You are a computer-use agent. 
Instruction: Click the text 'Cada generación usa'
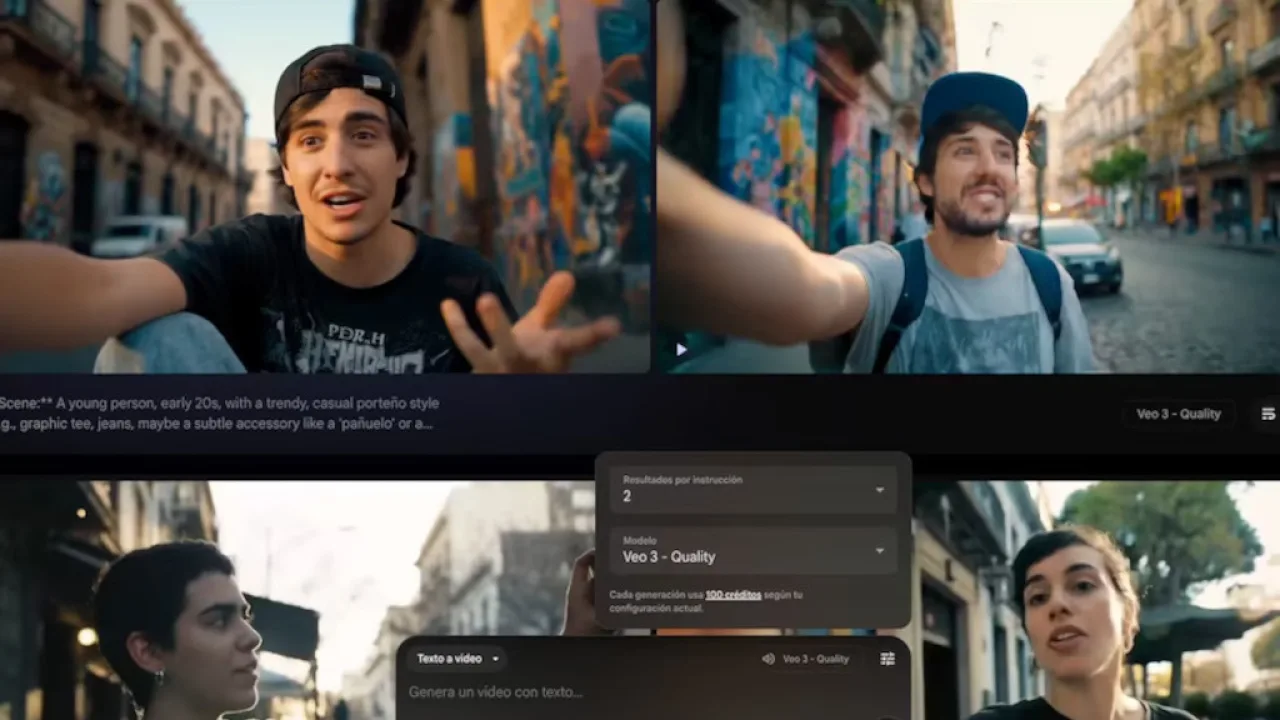pyautogui.click(x=656, y=595)
